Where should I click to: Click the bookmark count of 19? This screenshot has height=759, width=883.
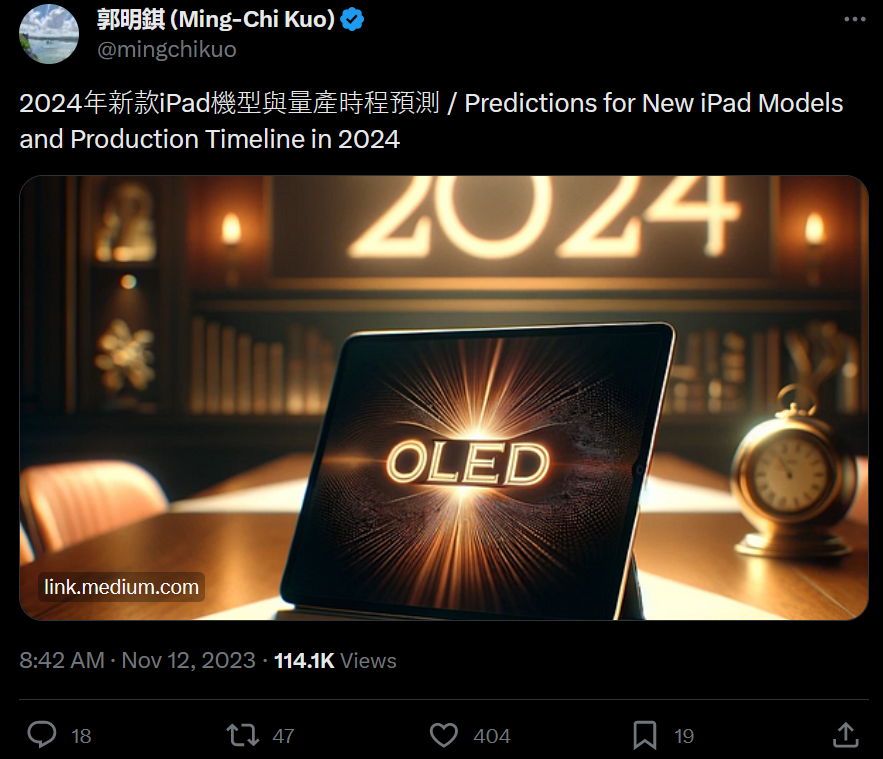point(684,736)
